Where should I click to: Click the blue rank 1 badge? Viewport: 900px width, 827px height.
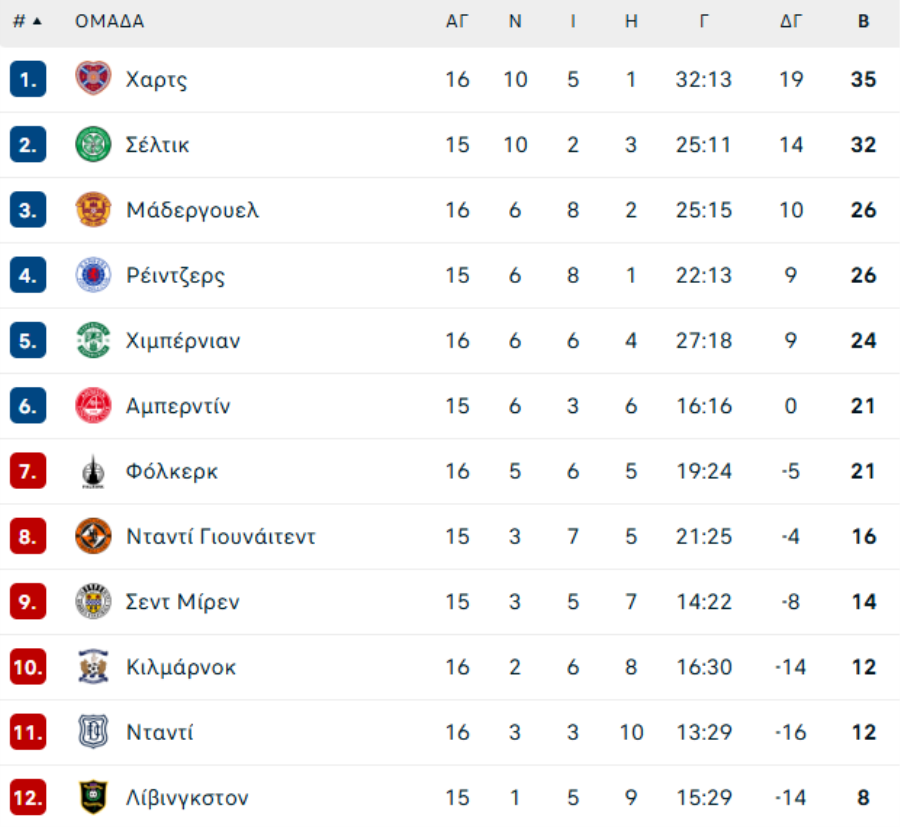pyautogui.click(x=28, y=79)
